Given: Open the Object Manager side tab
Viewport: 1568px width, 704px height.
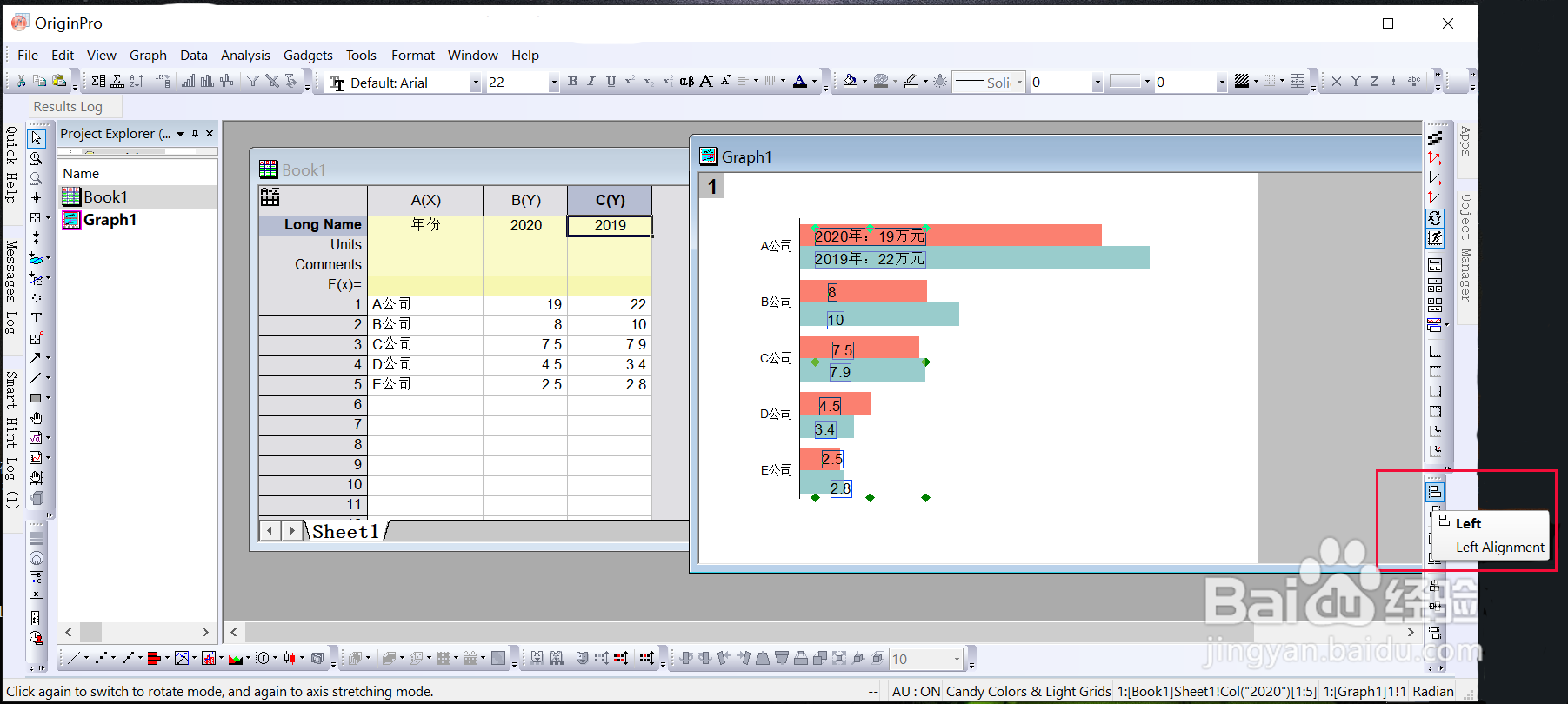Looking at the screenshot, I should click(1465, 249).
